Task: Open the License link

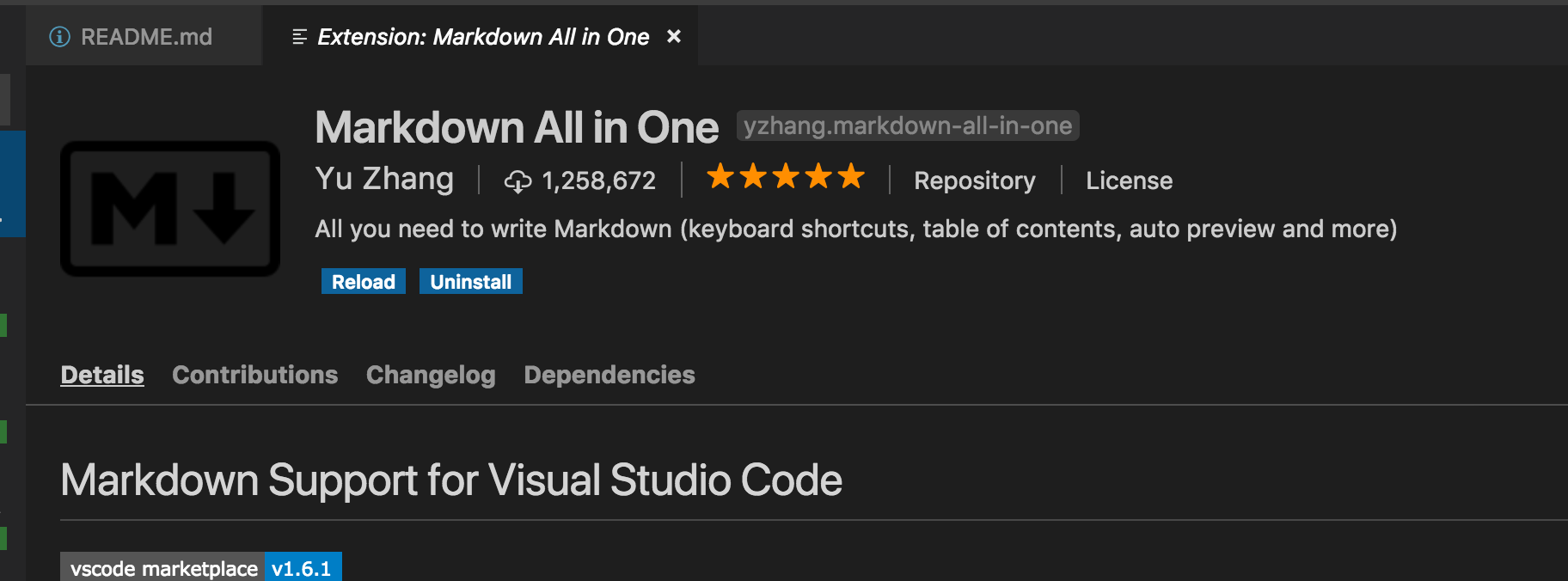Action: [x=1129, y=180]
